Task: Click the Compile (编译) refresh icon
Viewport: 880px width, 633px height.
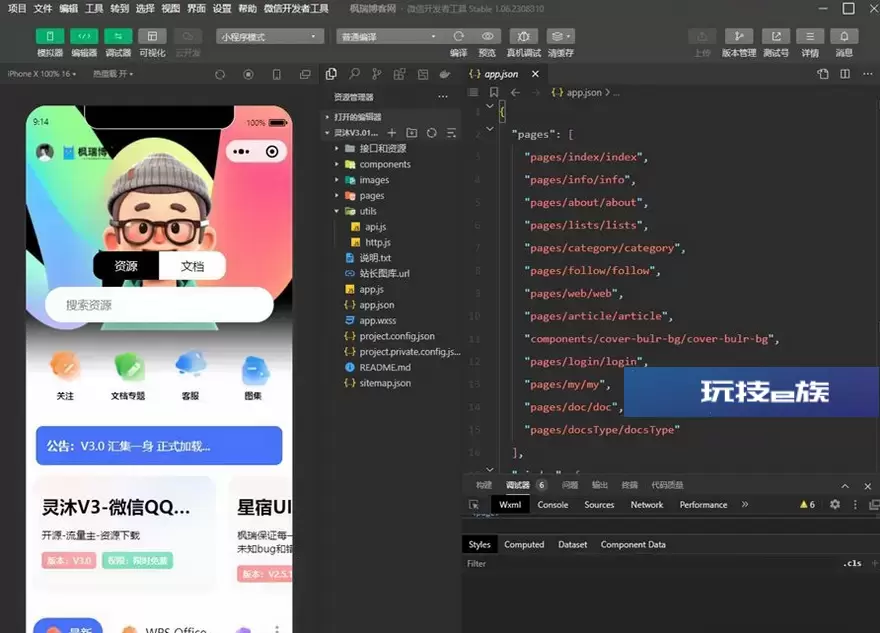Action: click(x=459, y=36)
